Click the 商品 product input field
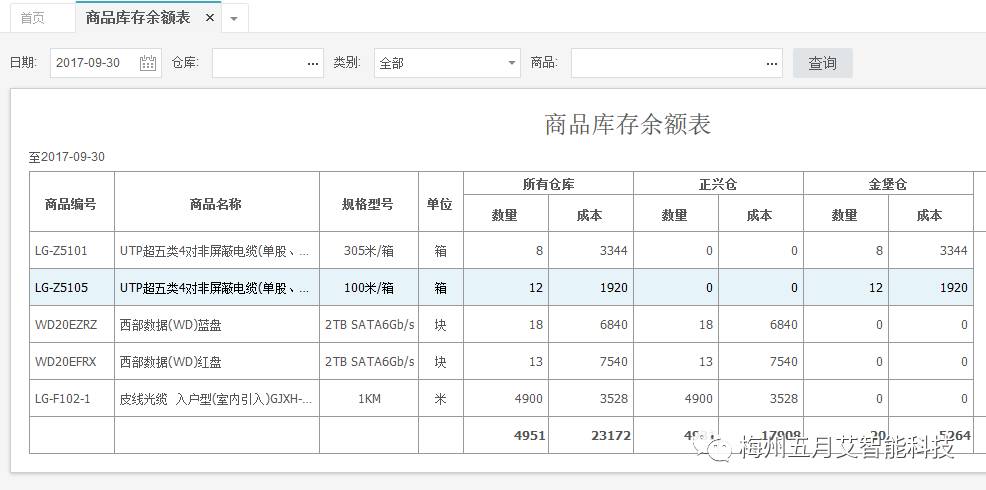 click(666, 63)
